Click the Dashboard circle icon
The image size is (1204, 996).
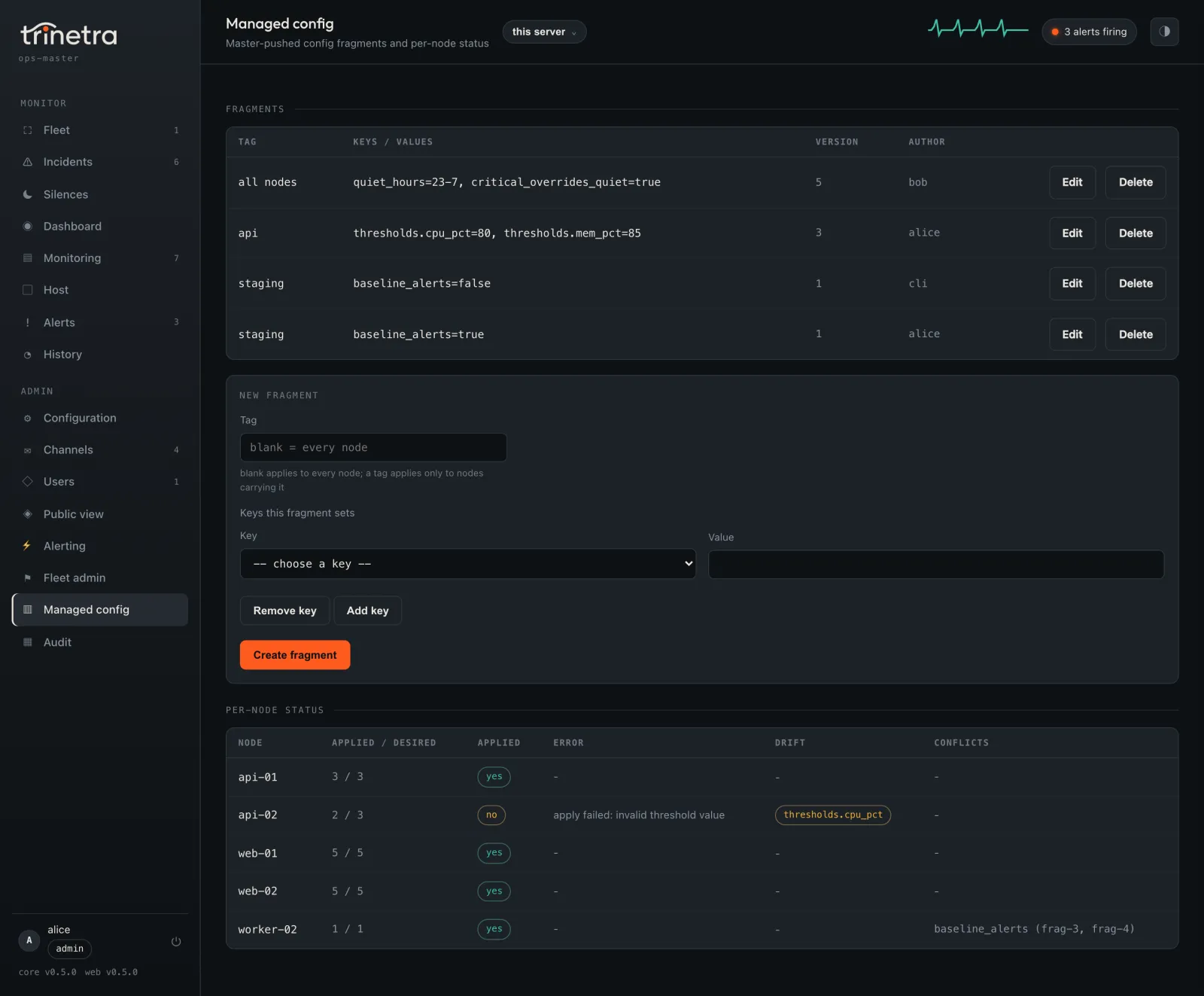(x=28, y=226)
